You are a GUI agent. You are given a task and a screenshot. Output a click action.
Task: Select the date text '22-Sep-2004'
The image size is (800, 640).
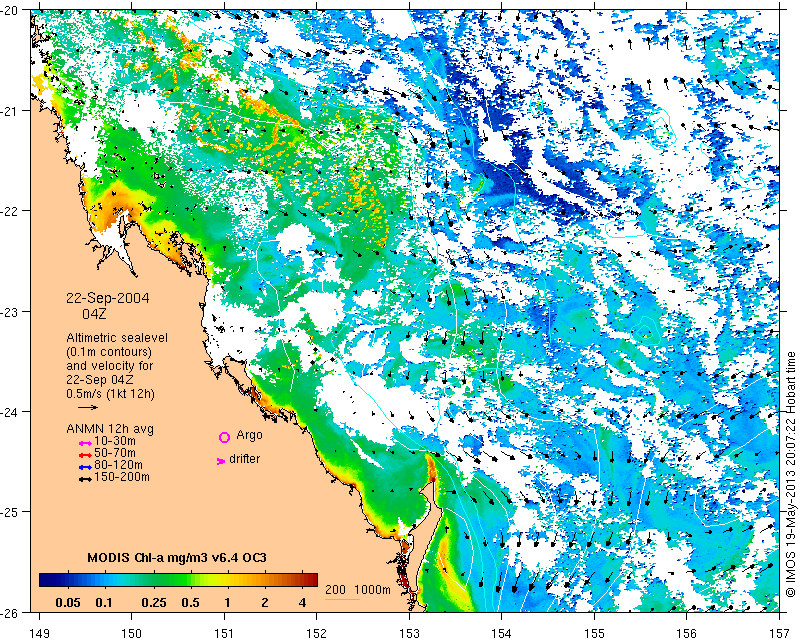(108, 298)
